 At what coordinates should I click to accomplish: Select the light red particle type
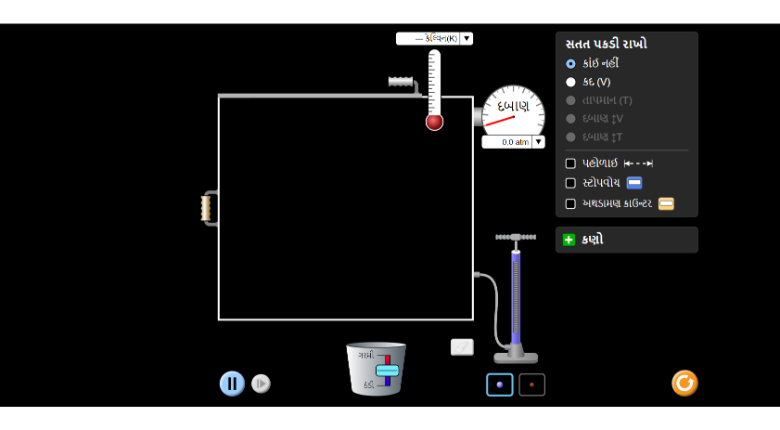click(x=532, y=384)
